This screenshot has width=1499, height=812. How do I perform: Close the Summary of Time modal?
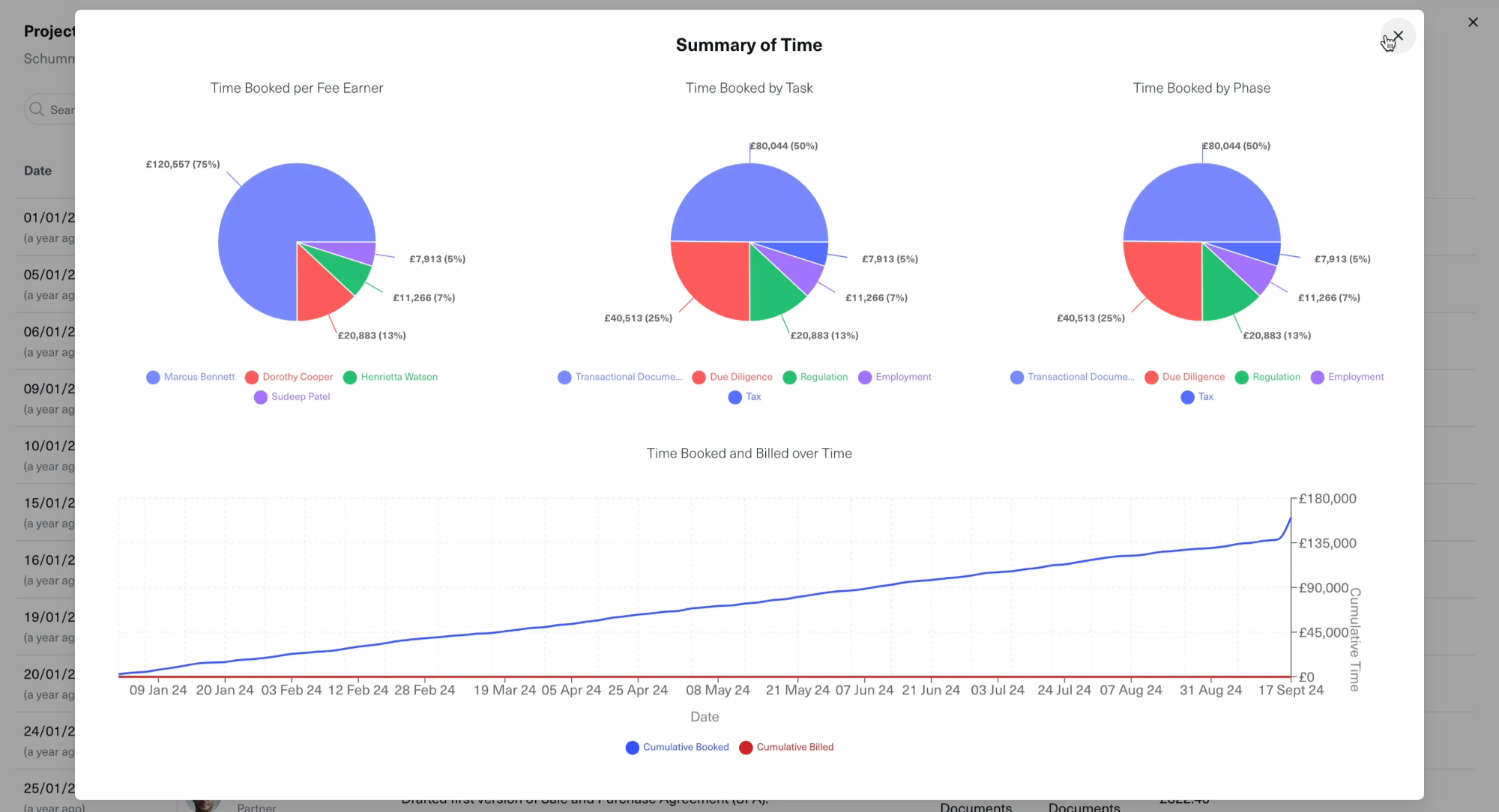click(1398, 35)
